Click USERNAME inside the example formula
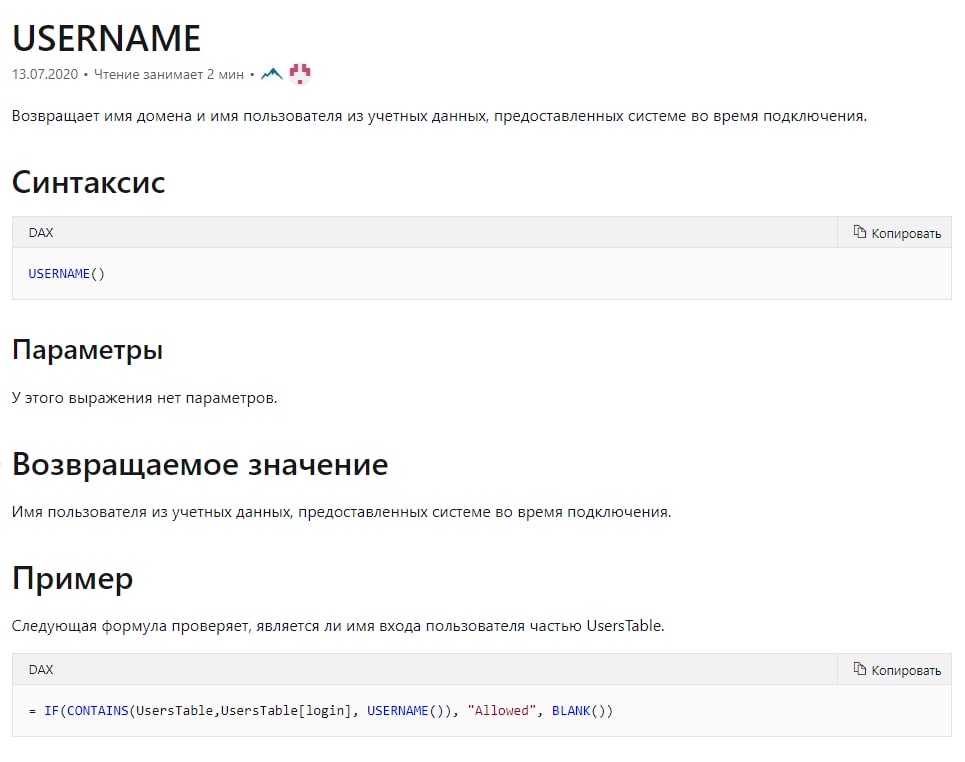The height and width of the screenshot is (762, 965). pyautogui.click(x=398, y=711)
